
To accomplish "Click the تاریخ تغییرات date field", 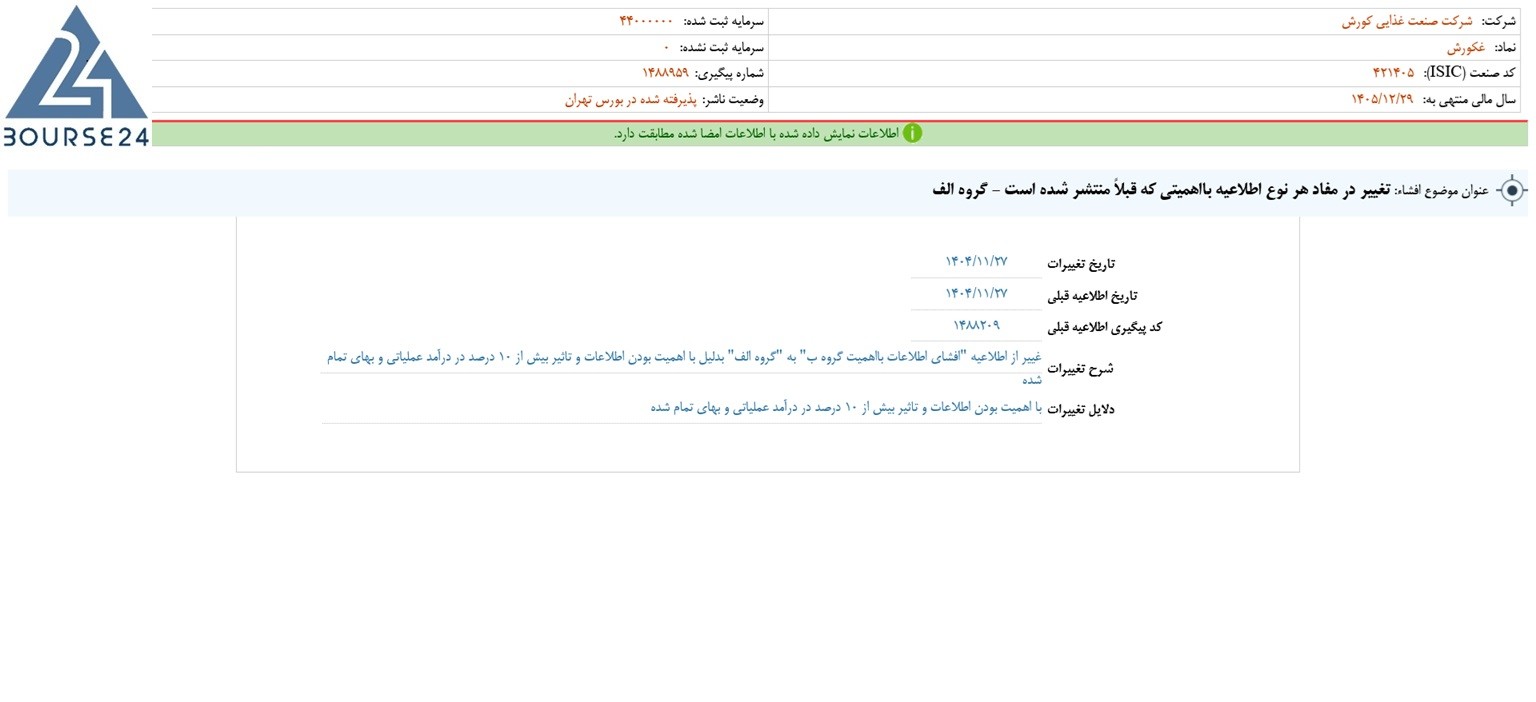I will click(x=976, y=262).
